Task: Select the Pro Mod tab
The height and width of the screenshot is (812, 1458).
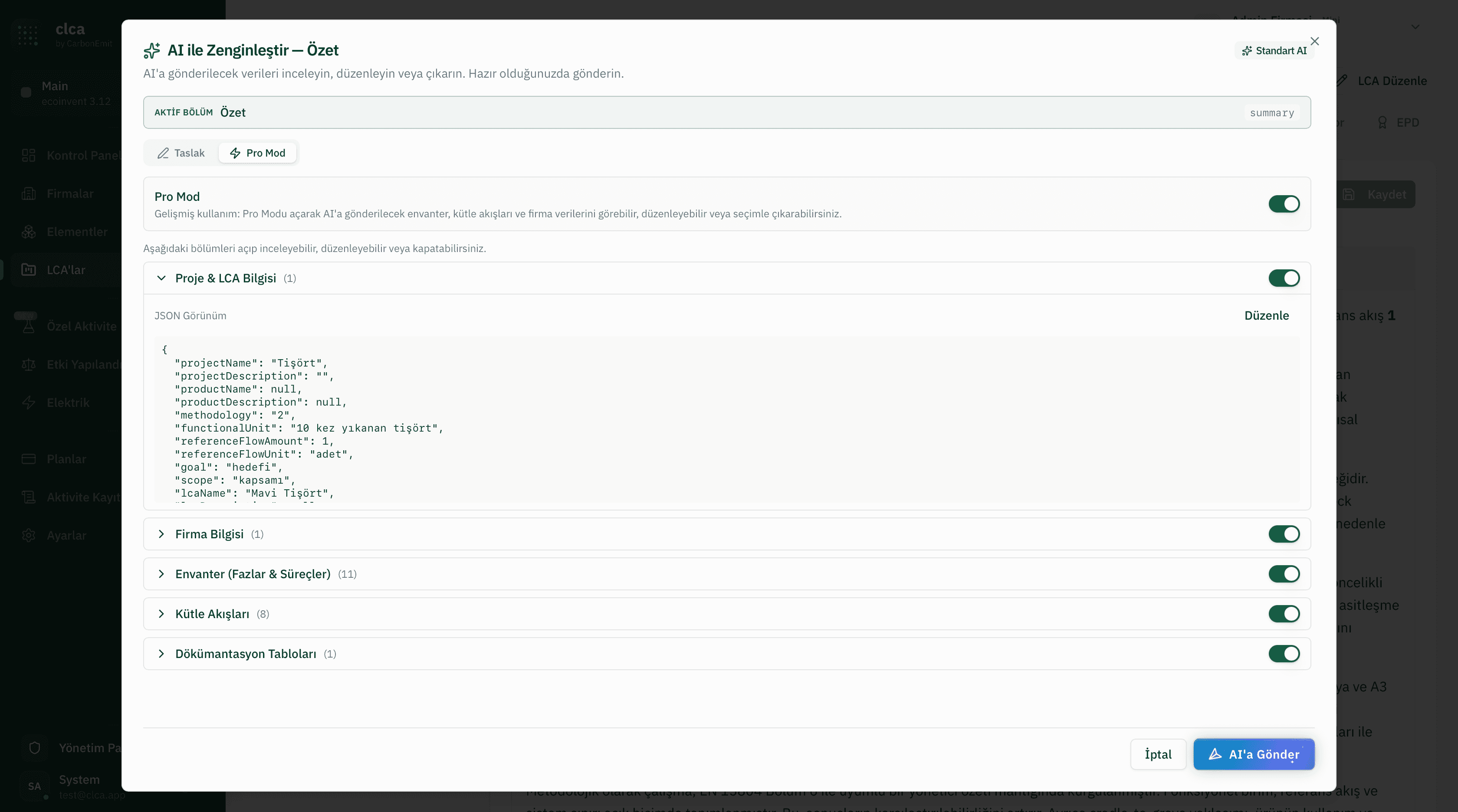Action: tap(257, 153)
